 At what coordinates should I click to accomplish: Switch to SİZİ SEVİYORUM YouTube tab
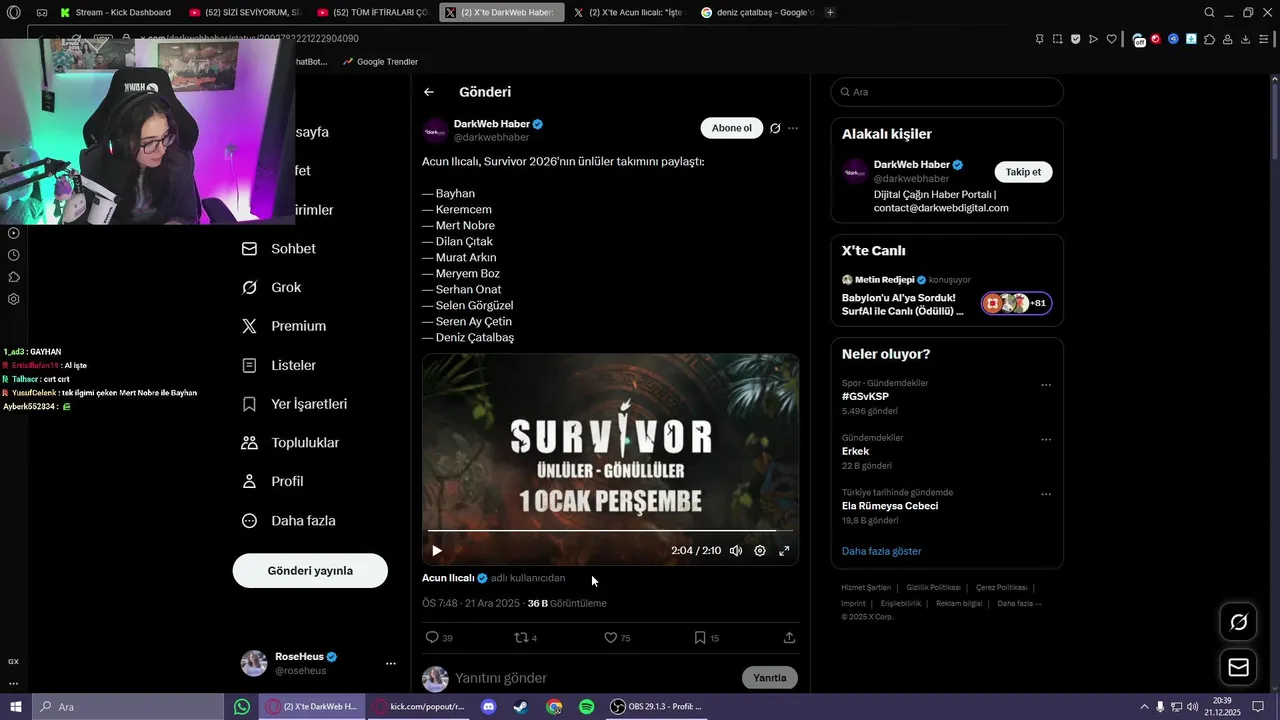click(x=246, y=12)
